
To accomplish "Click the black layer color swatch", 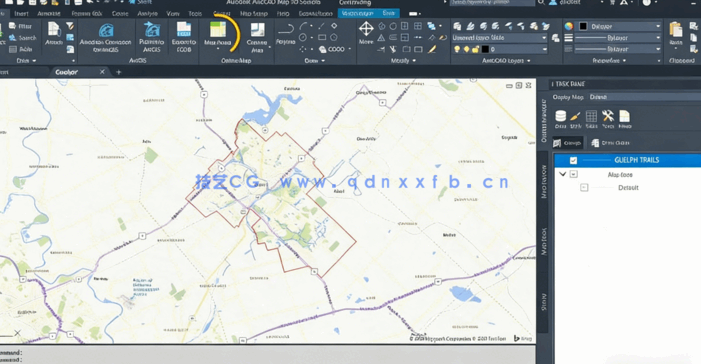I will [x=485, y=49].
